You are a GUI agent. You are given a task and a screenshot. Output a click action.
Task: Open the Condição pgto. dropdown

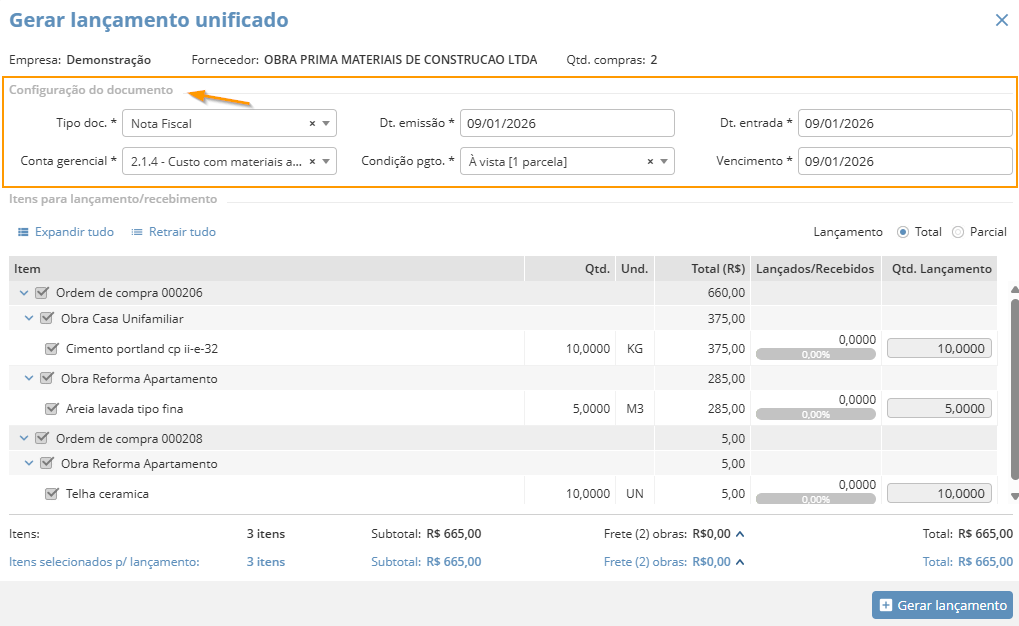665,161
